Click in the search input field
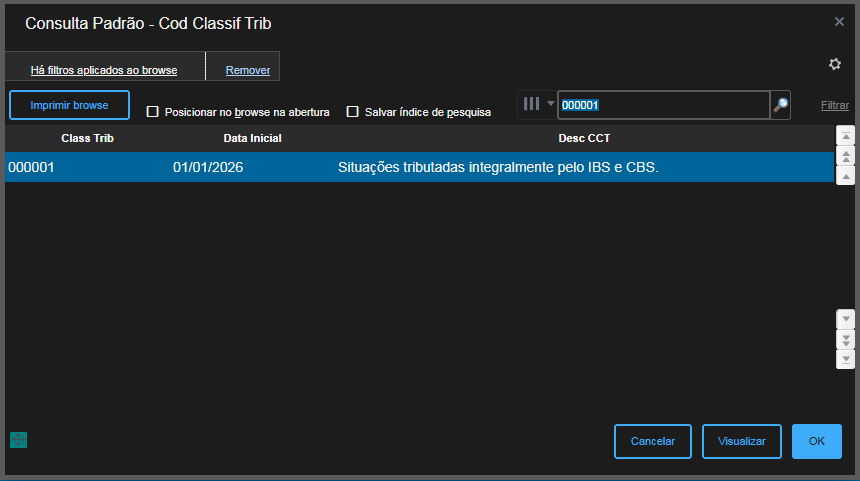The image size is (860, 481). click(x=662, y=105)
